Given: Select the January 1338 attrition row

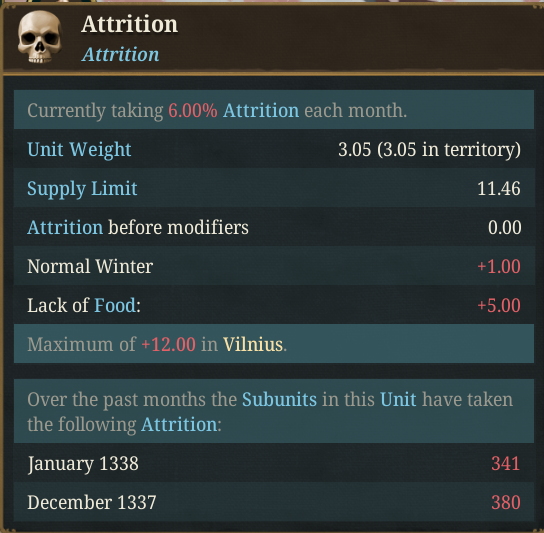Looking at the screenshot, I should [x=274, y=463].
